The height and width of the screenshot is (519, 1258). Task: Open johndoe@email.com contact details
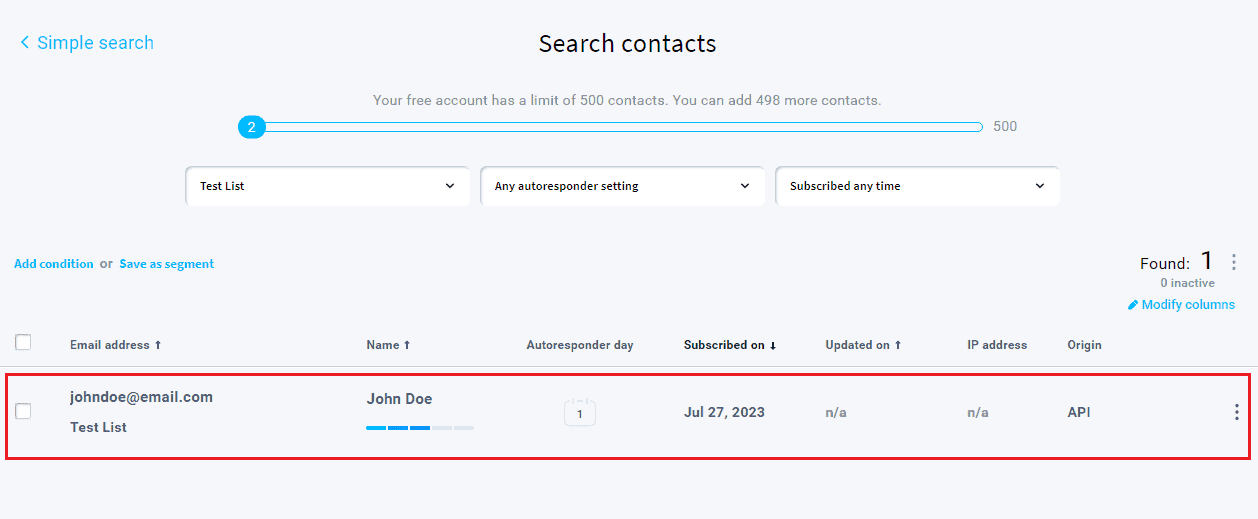(141, 397)
